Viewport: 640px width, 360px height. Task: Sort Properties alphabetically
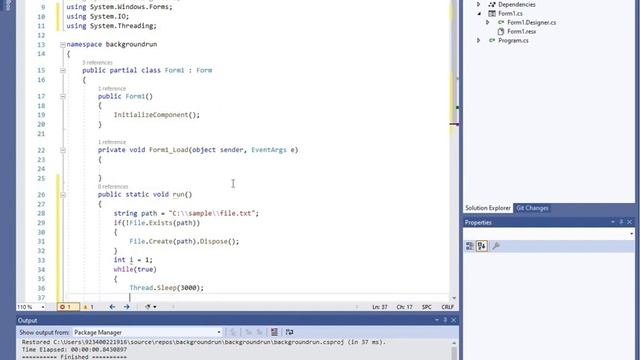[x=482, y=246]
